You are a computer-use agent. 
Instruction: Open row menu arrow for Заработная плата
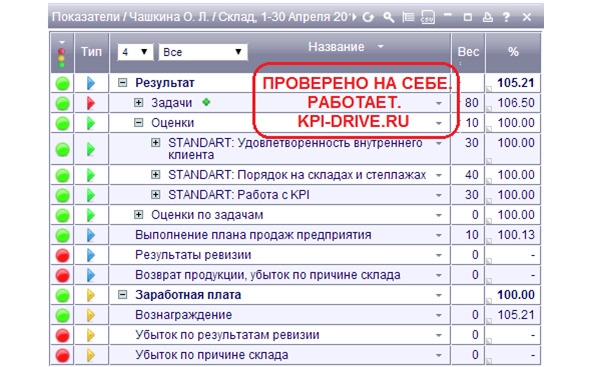tap(439, 295)
